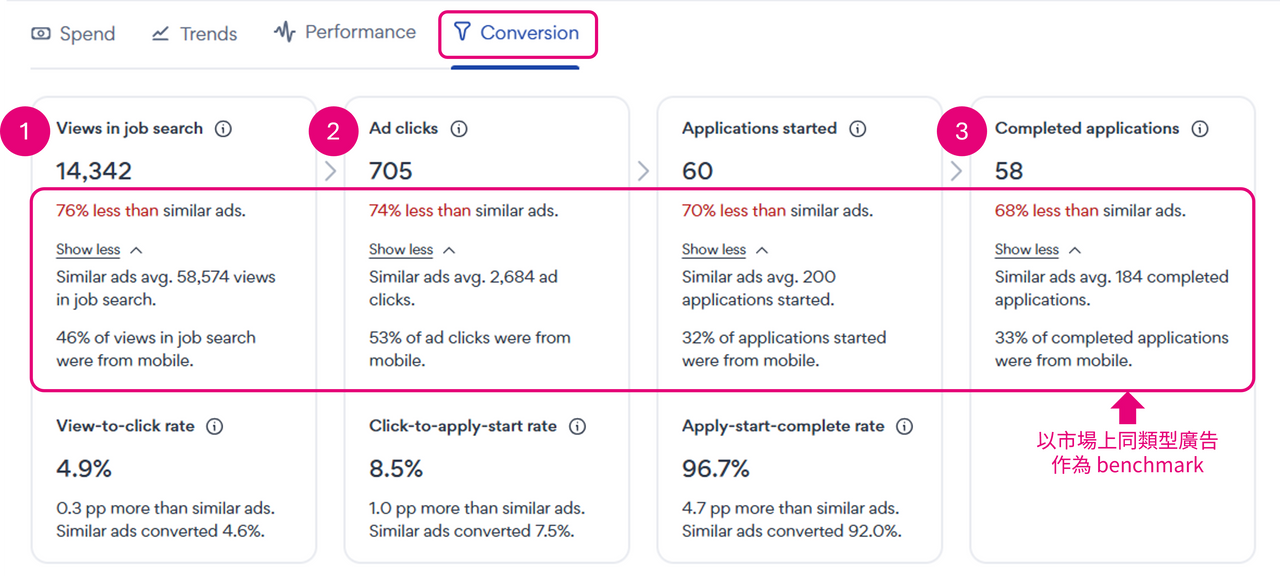Click info icon next to Ad clicks
Image resolution: width=1280 pixels, height=576 pixels.
click(459, 129)
